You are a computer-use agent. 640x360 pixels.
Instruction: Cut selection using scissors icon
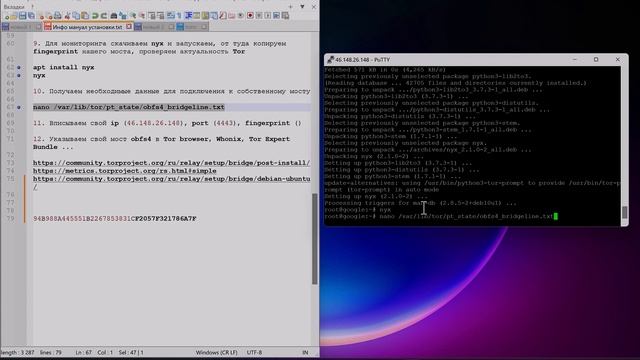[67, 16]
